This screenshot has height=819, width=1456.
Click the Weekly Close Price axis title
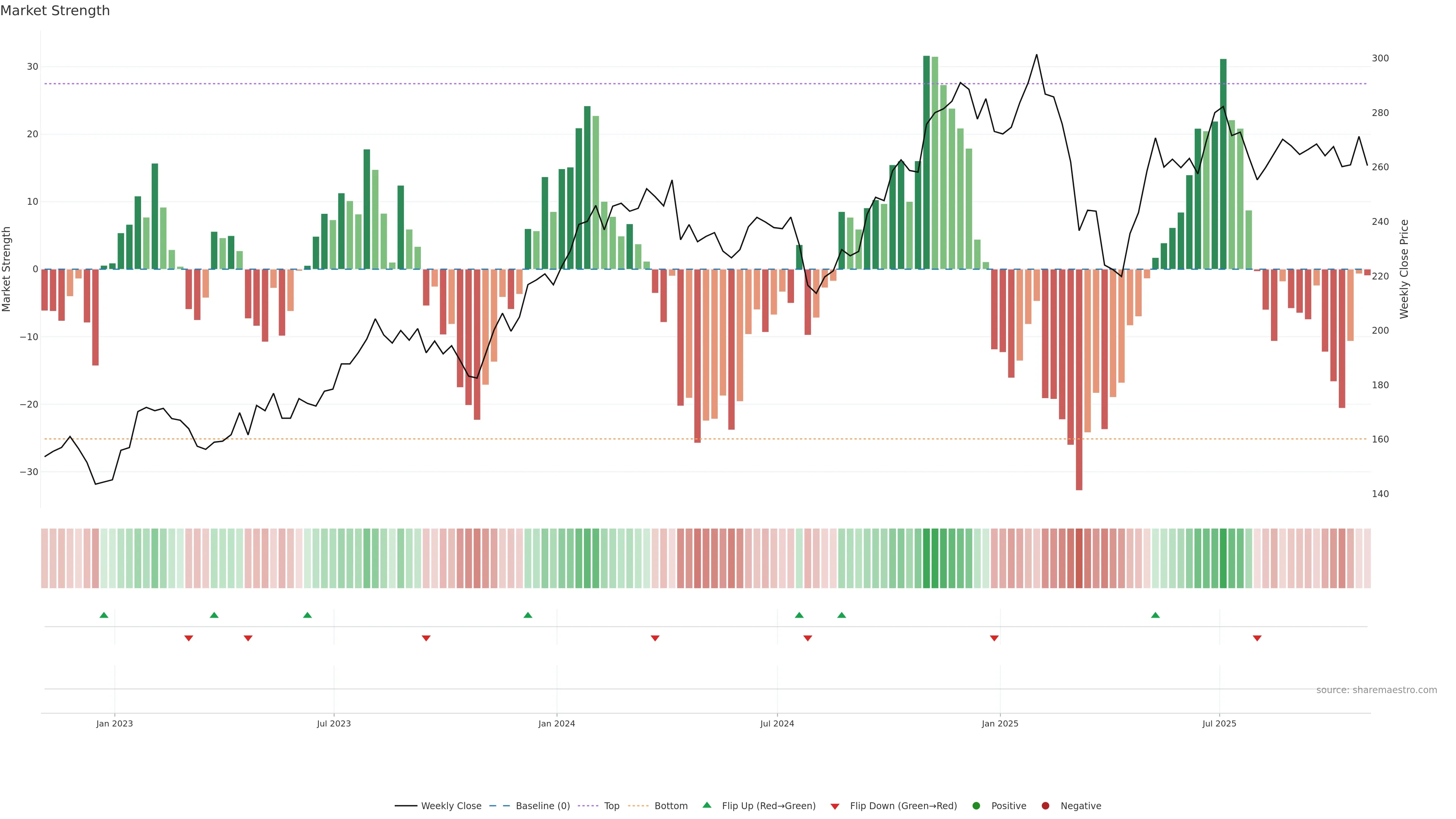tap(1404, 269)
